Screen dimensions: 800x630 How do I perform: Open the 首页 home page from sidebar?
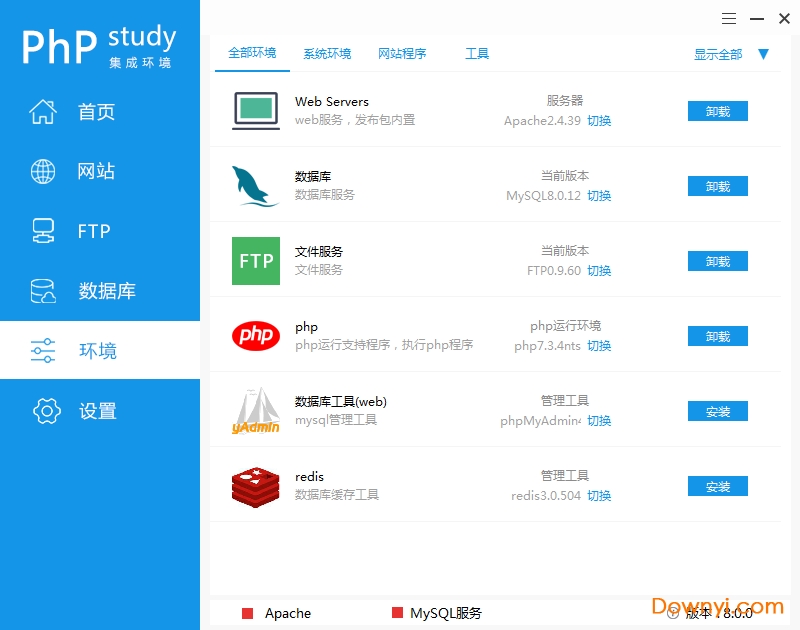click(x=96, y=112)
